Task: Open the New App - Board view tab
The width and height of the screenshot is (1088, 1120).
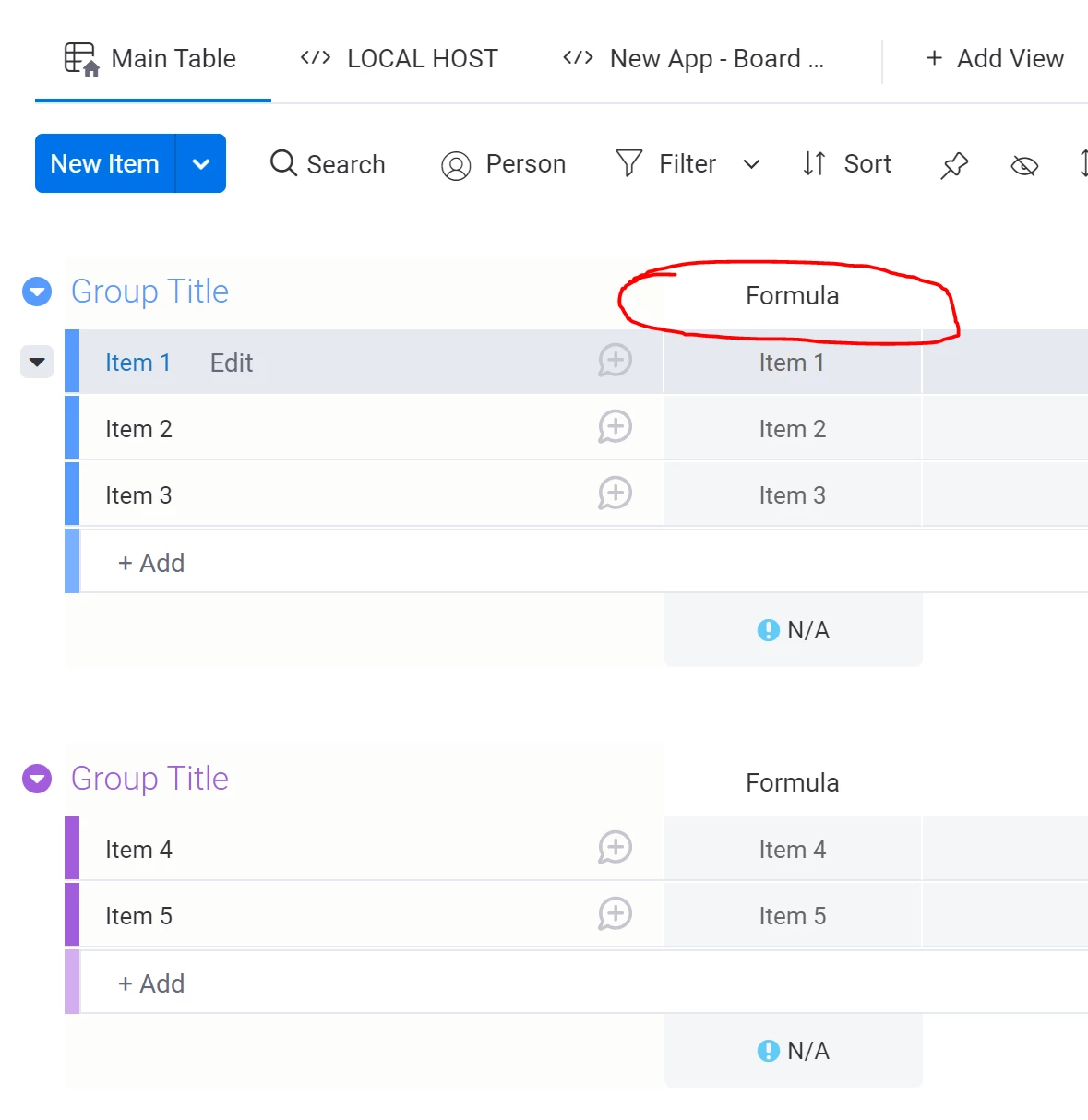Action: [693, 59]
